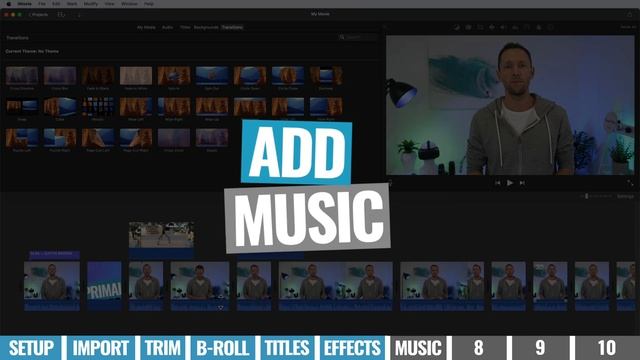
Task: Select the Spin In transition
Action: [174, 76]
